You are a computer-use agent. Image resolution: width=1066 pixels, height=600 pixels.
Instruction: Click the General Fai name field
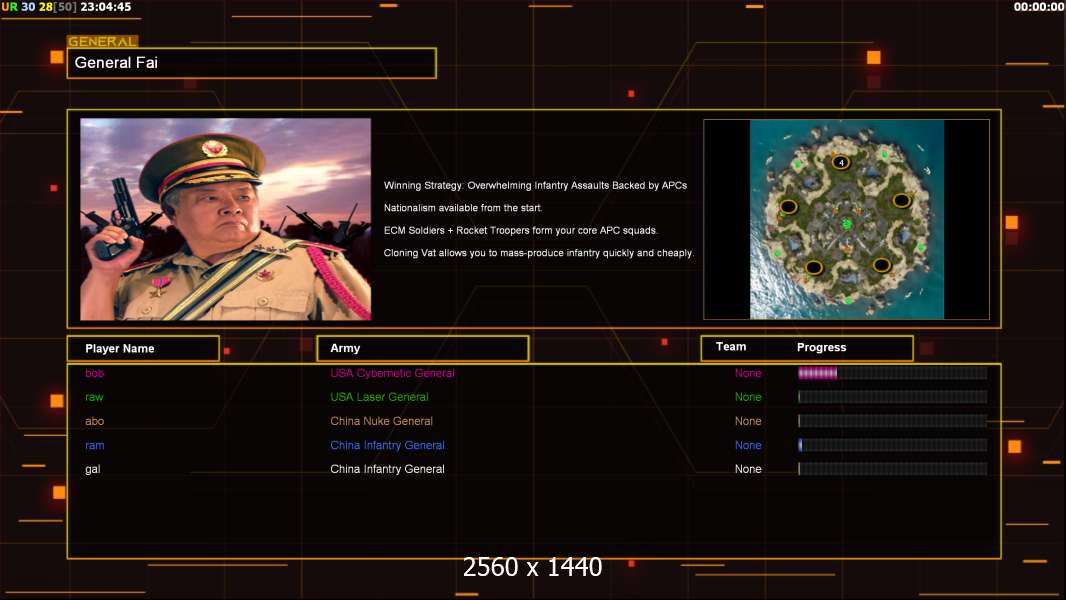tap(251, 63)
